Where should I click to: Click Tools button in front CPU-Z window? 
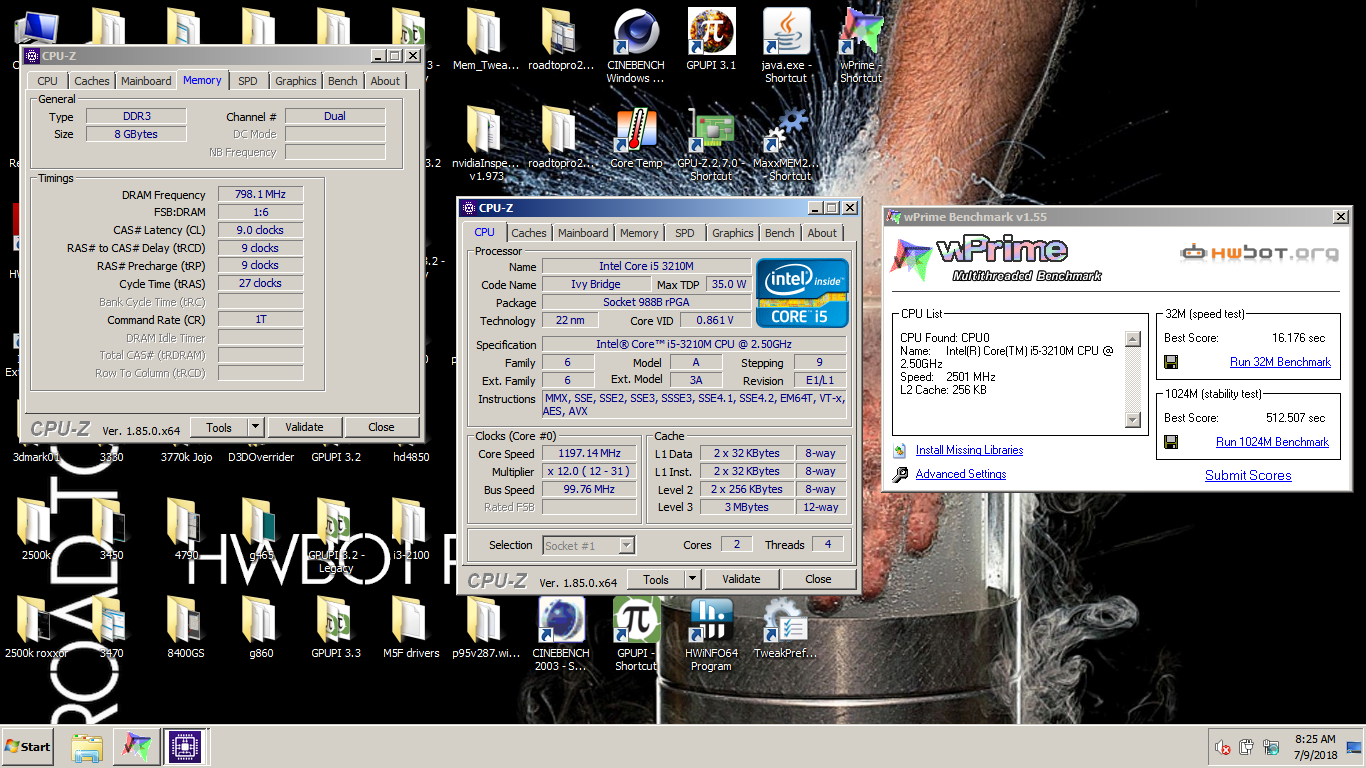(x=656, y=579)
